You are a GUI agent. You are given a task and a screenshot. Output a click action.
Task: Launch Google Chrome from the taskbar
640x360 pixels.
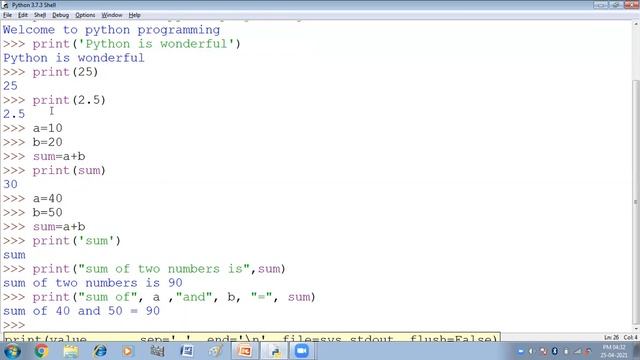[x=41, y=351]
